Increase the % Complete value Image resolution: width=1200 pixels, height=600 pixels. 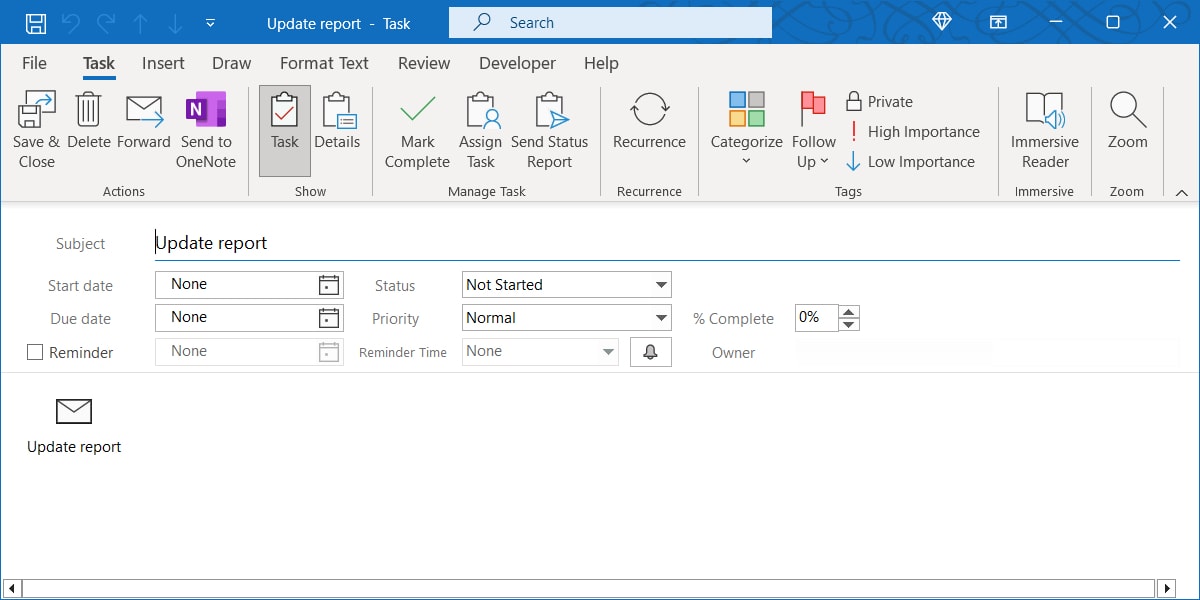[x=849, y=312]
